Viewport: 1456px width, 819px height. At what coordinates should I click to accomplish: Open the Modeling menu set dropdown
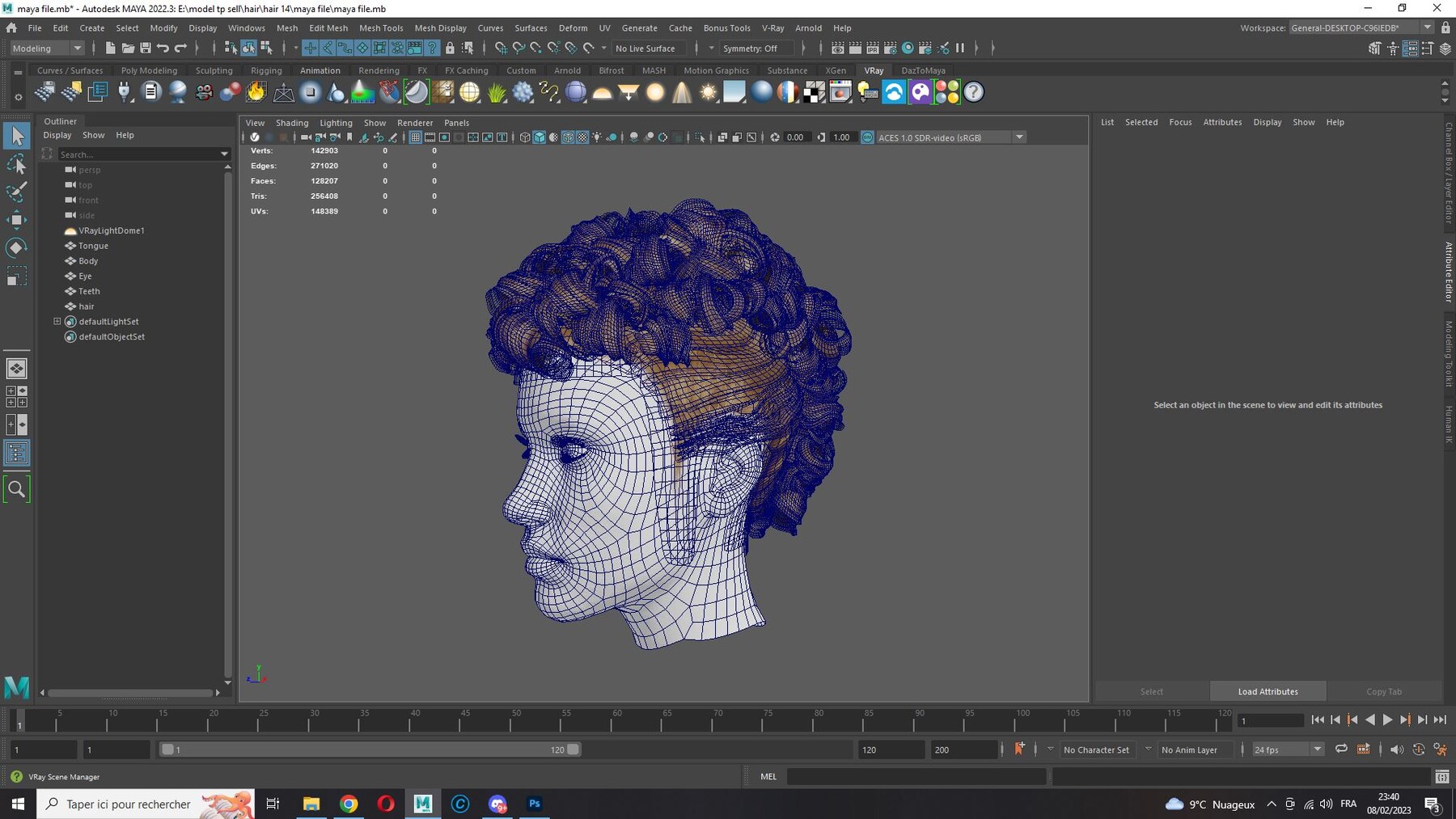(x=46, y=48)
